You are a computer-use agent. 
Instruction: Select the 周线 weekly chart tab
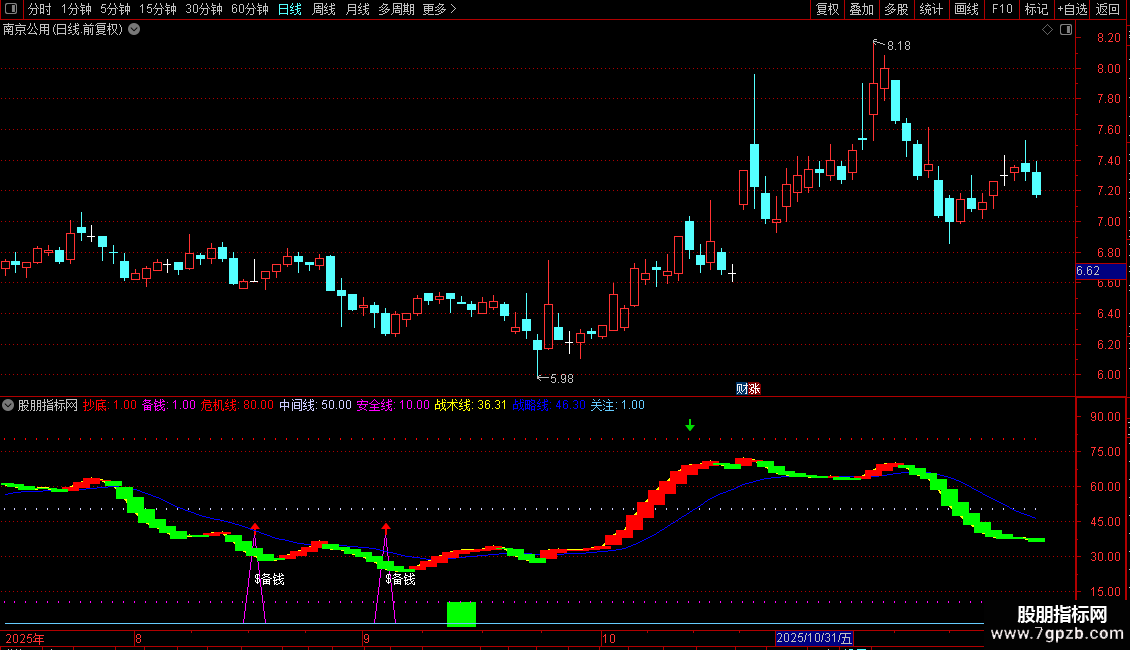pos(324,9)
